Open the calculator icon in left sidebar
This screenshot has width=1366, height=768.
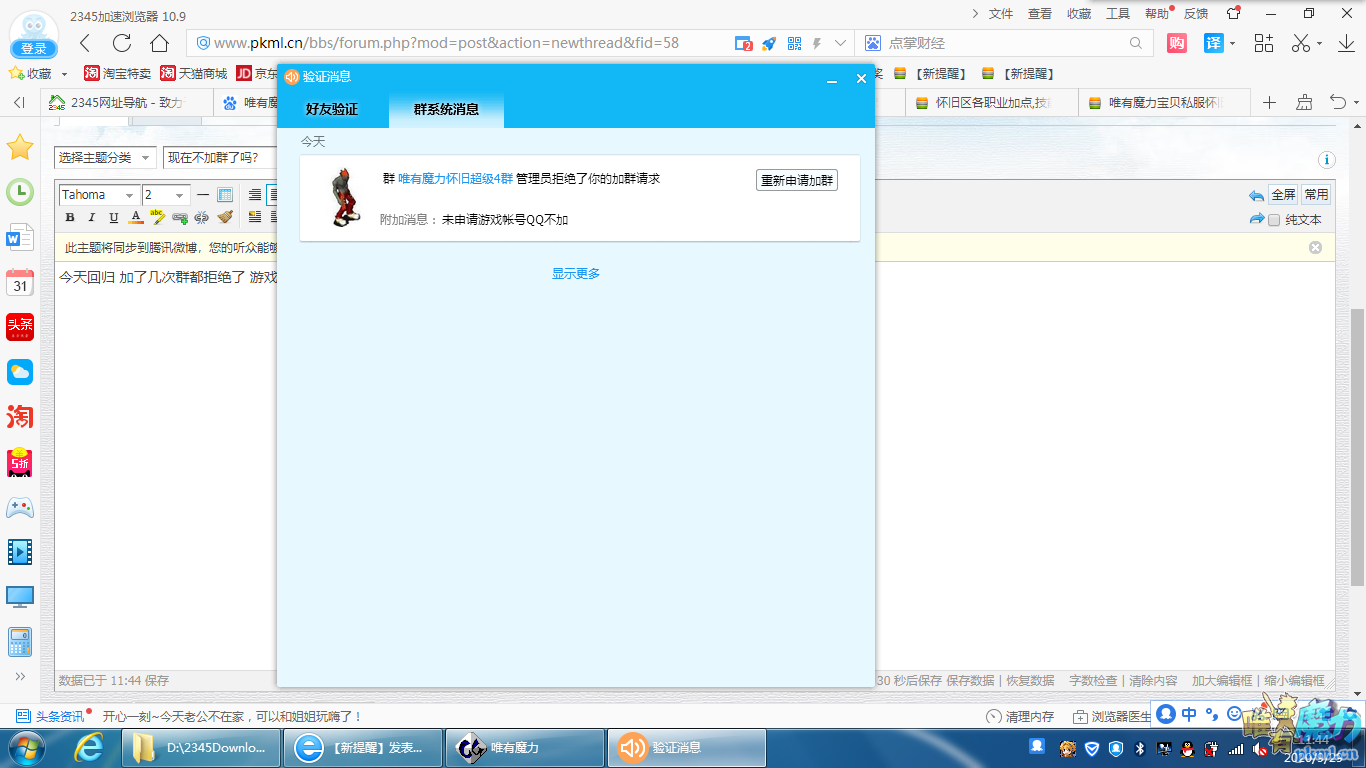[20, 642]
